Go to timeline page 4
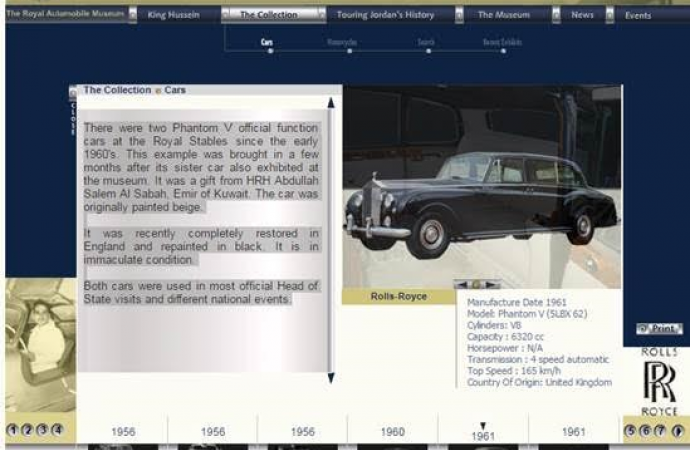Screen dimensions: 690x450 point(58,430)
